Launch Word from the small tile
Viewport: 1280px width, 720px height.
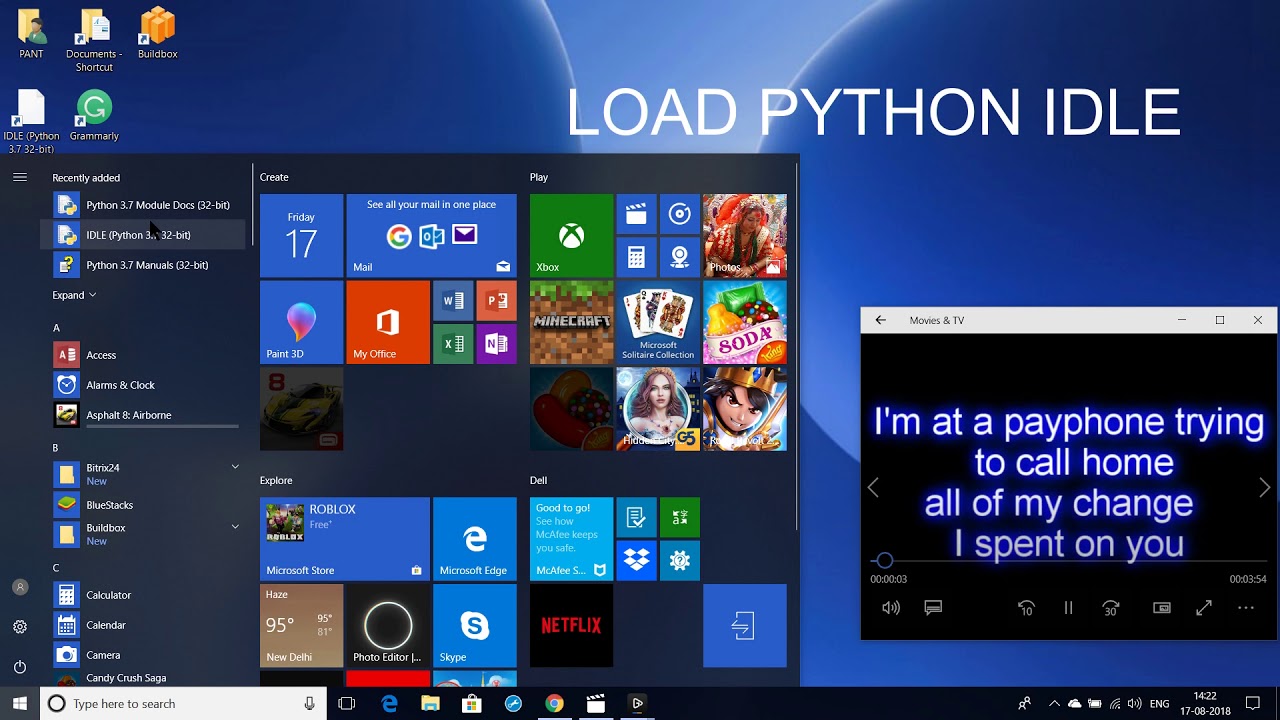click(x=453, y=301)
